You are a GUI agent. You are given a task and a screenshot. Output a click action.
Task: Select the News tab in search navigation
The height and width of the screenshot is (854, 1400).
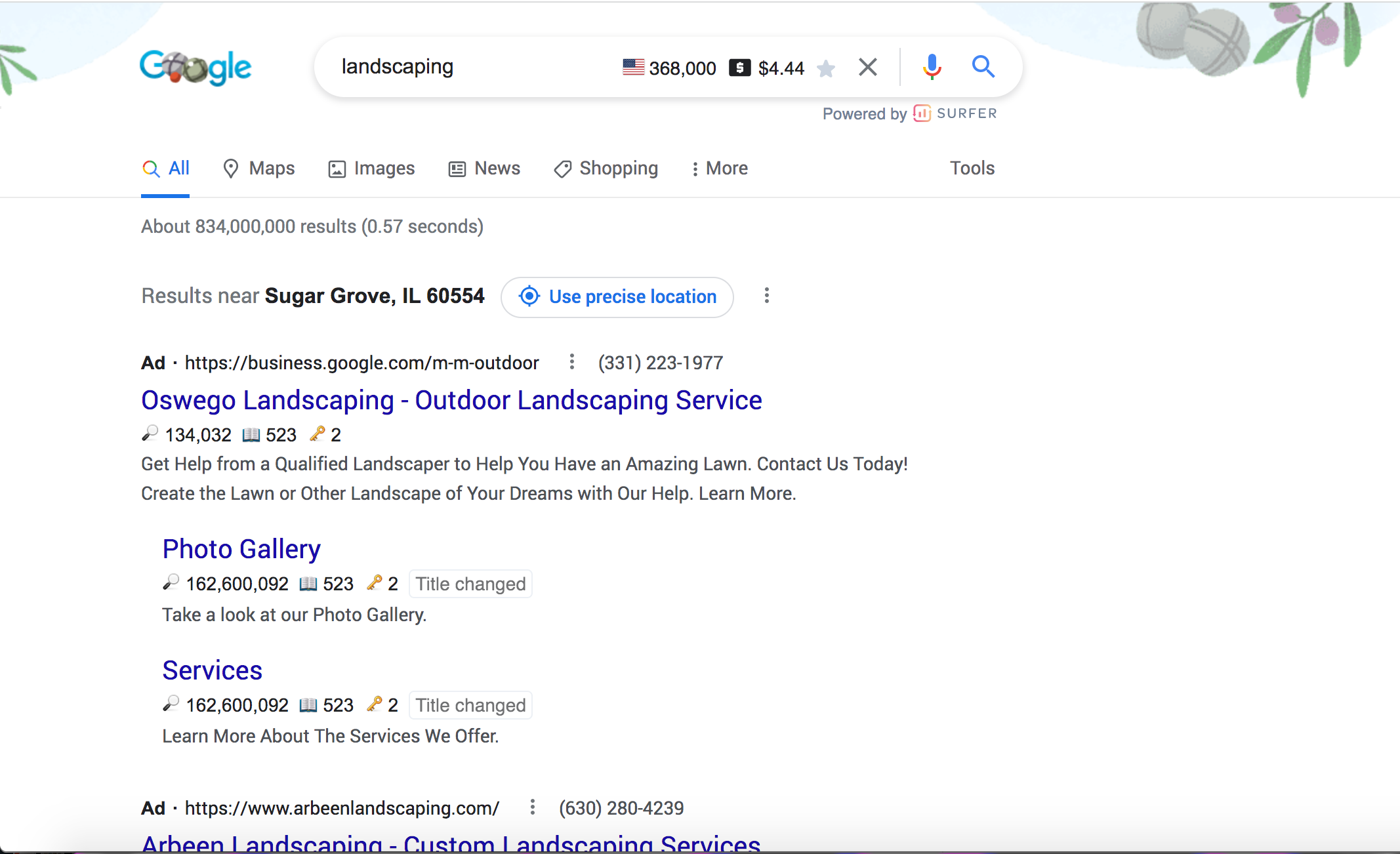(x=496, y=168)
